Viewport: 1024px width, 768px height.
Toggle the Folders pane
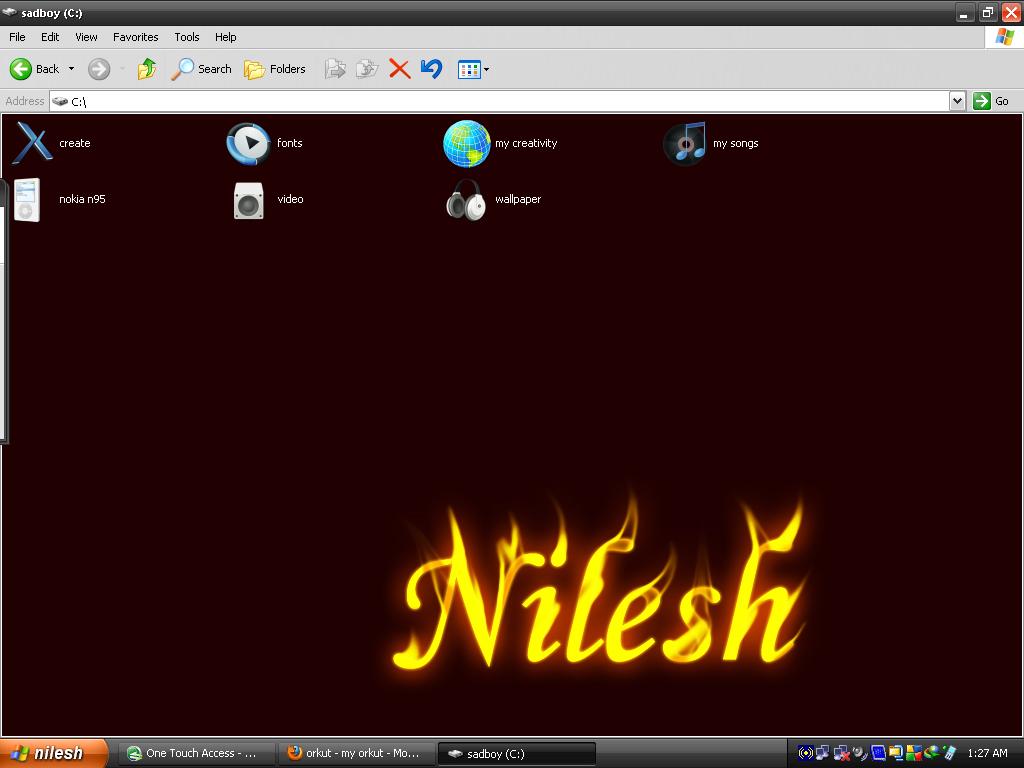coord(276,69)
